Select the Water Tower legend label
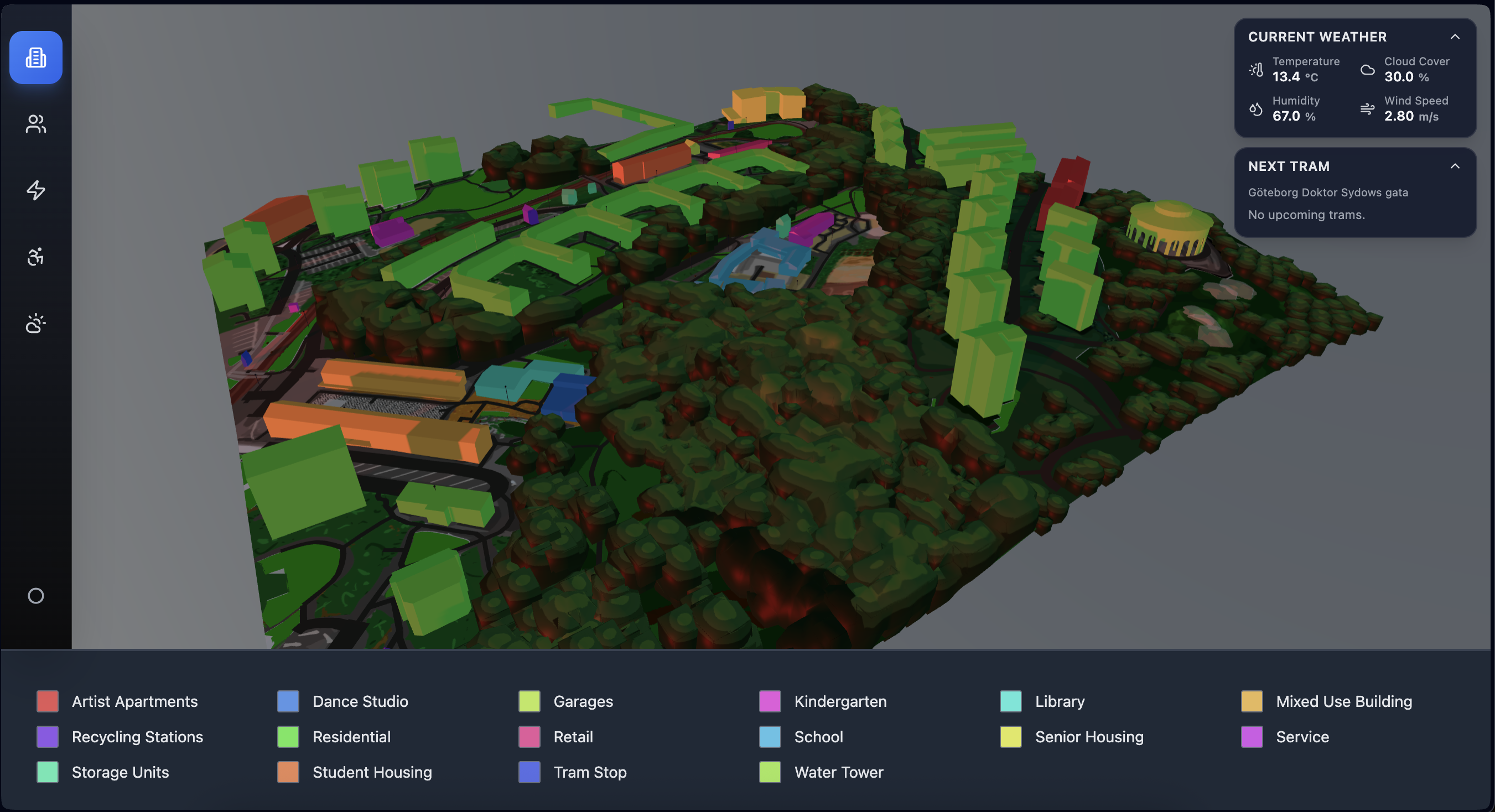 click(x=838, y=772)
